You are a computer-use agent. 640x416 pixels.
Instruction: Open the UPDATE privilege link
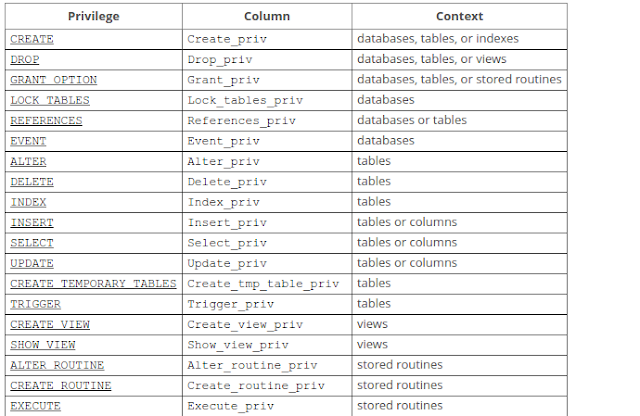[x=32, y=264]
